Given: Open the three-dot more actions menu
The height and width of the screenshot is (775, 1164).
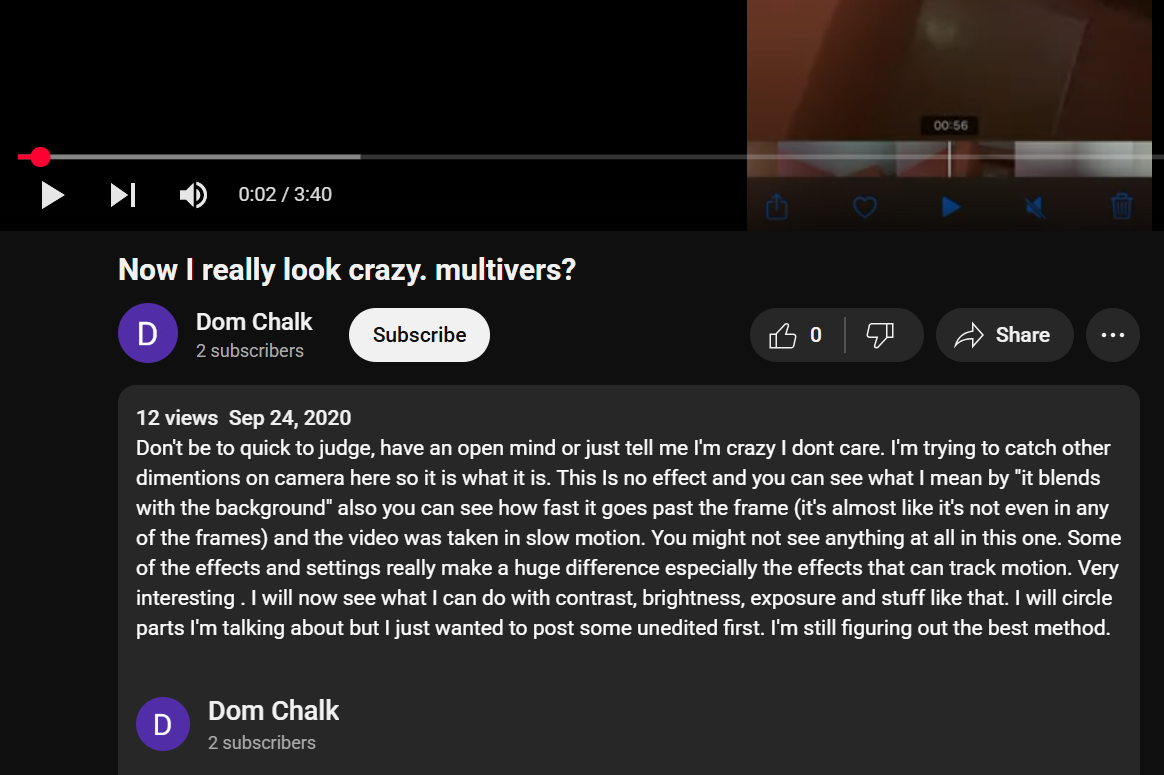Looking at the screenshot, I should click(1113, 336).
